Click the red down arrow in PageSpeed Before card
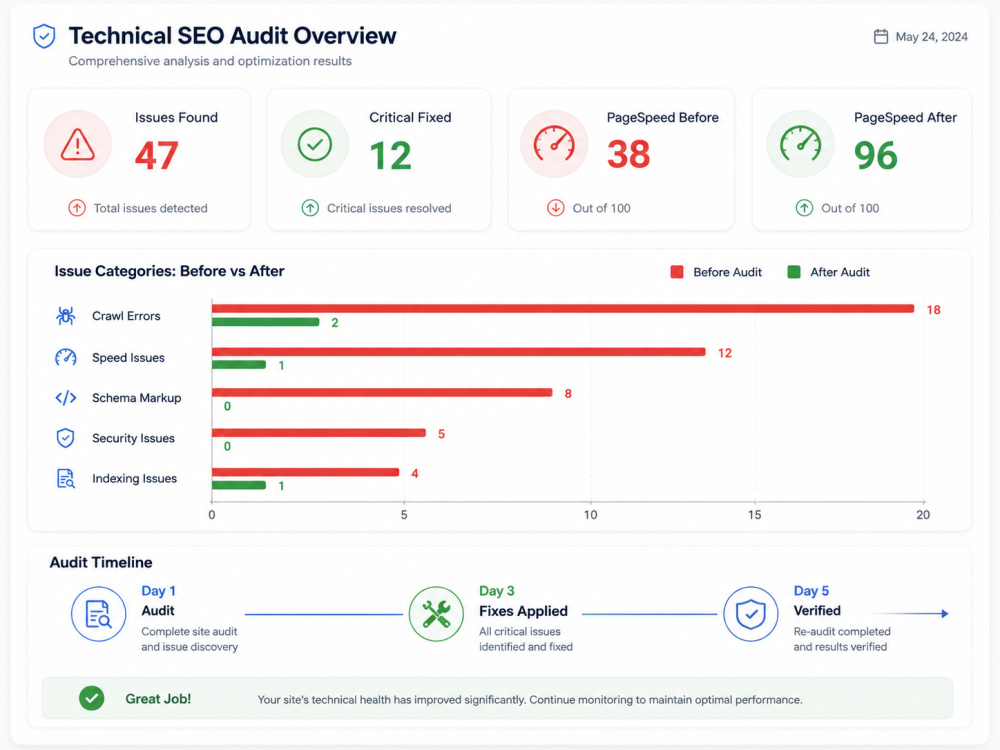 pyautogui.click(x=555, y=208)
